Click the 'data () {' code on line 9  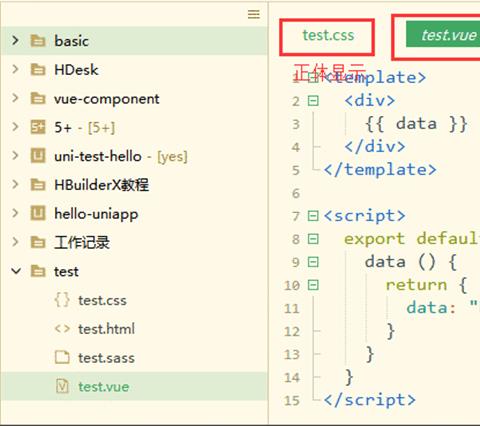(411, 262)
